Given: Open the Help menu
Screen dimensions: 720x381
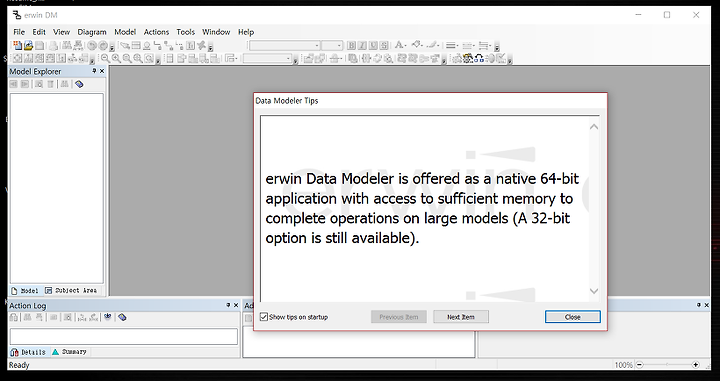Looking at the screenshot, I should tap(246, 32).
